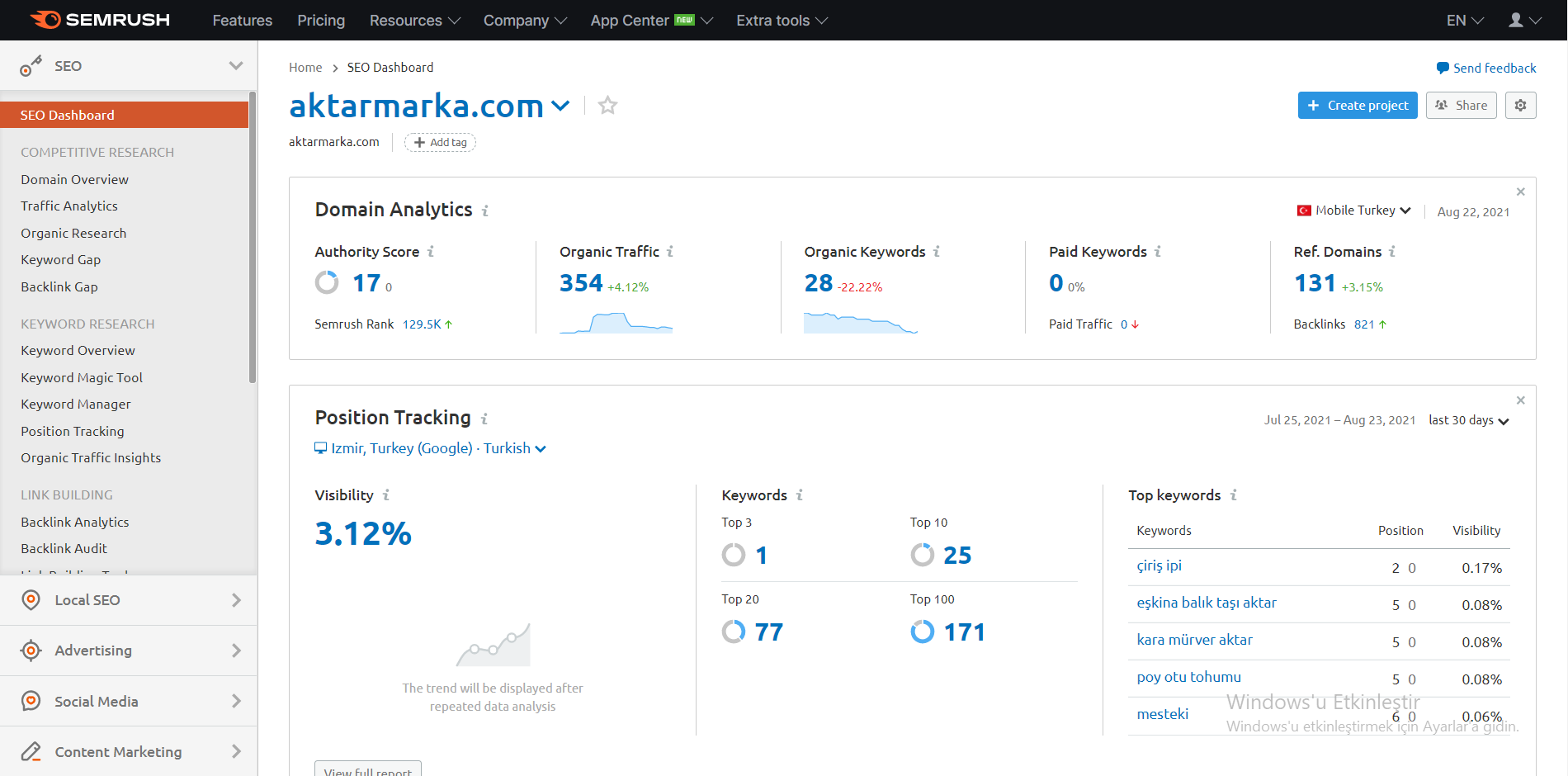Close the Domain Analytics widget
This screenshot has height=776, width=1568.
(1520, 192)
